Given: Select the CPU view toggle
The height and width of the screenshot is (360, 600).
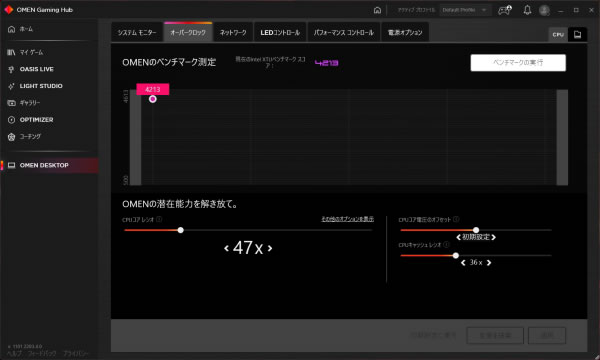Looking at the screenshot, I should pos(558,34).
